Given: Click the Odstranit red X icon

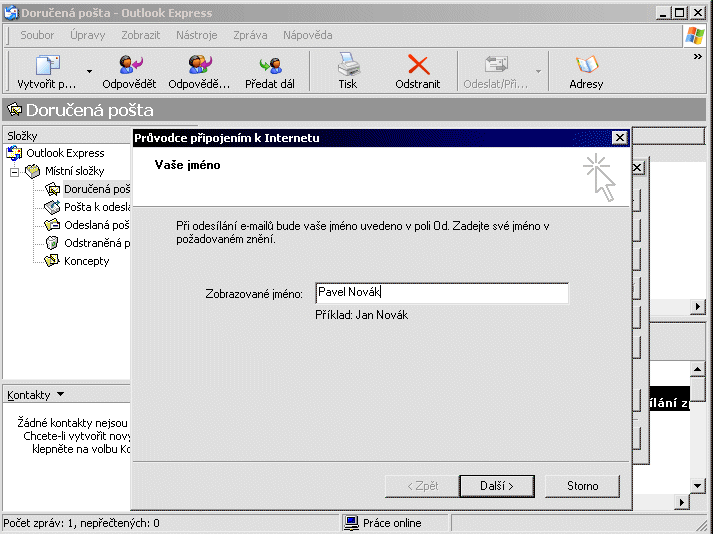Looking at the screenshot, I should click(x=418, y=64).
